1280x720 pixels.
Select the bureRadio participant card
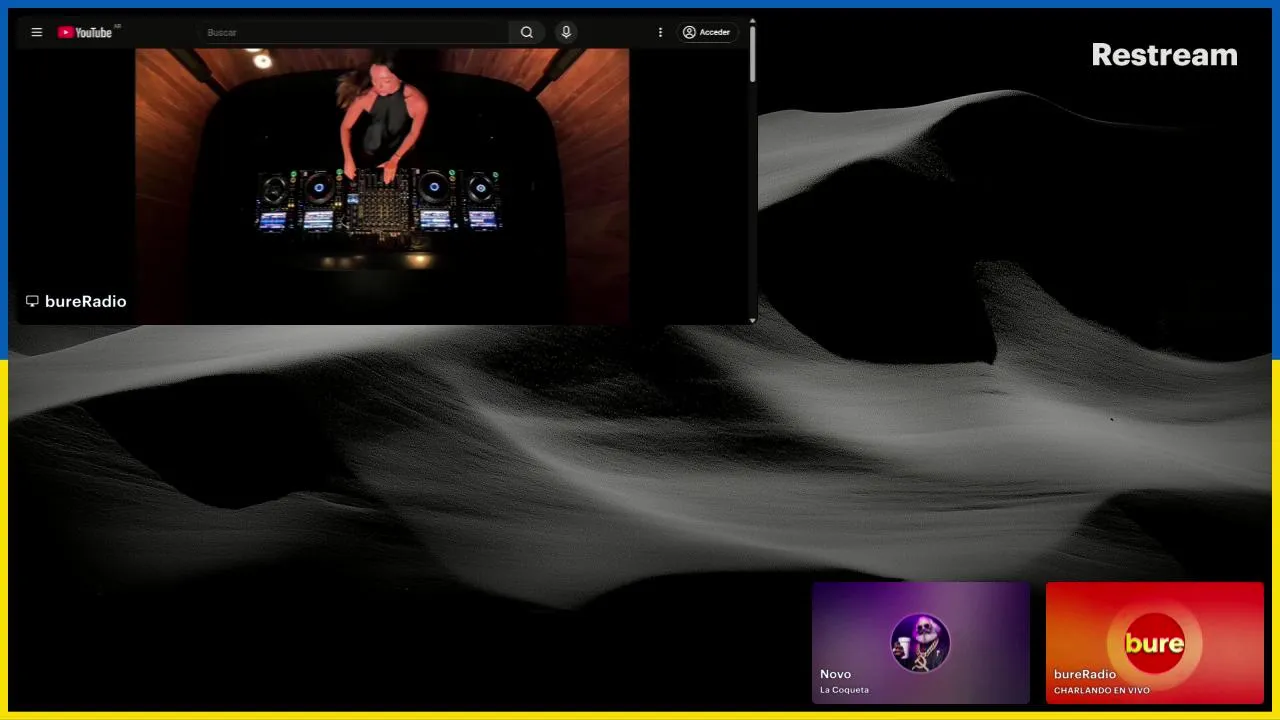tap(1154, 643)
